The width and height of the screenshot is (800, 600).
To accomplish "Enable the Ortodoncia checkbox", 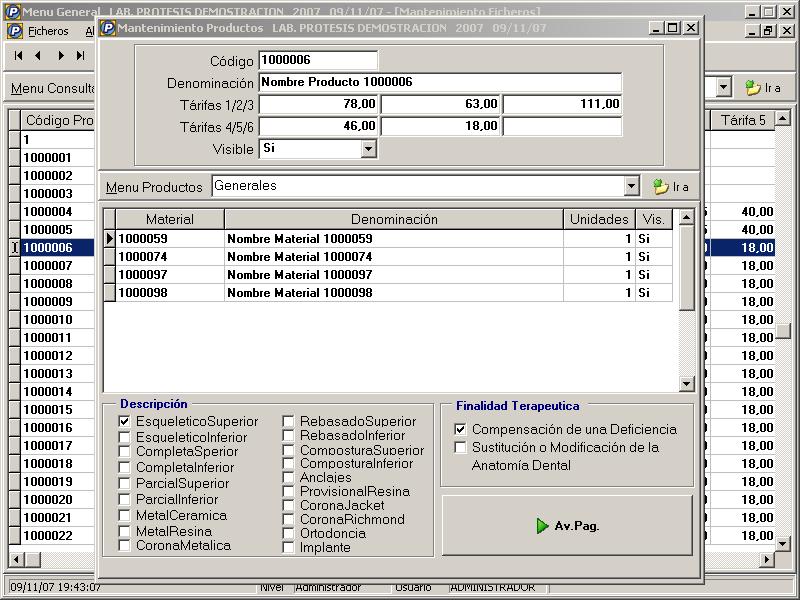I will (x=288, y=533).
